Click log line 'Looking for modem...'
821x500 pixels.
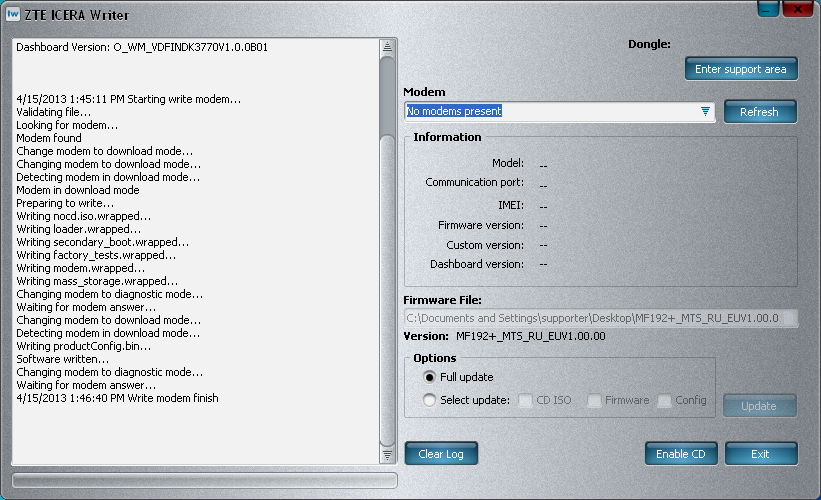click(67, 125)
